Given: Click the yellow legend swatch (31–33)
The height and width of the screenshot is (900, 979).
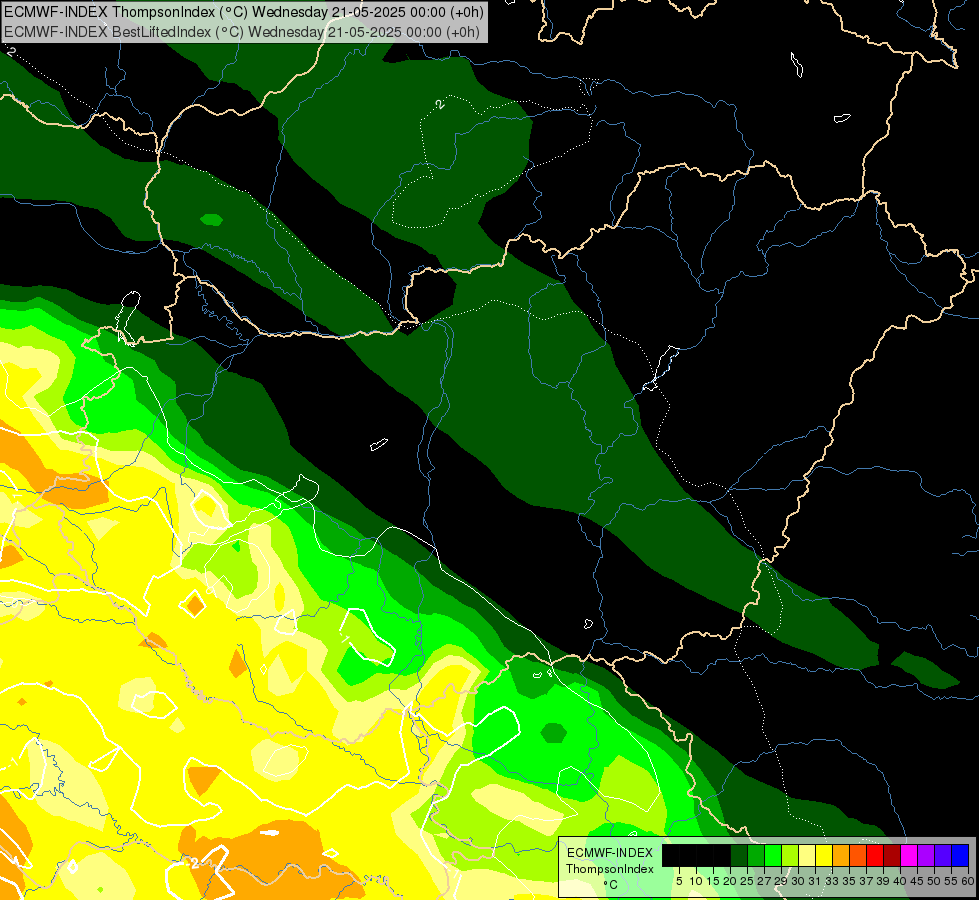Looking at the screenshot, I should [x=824, y=856].
